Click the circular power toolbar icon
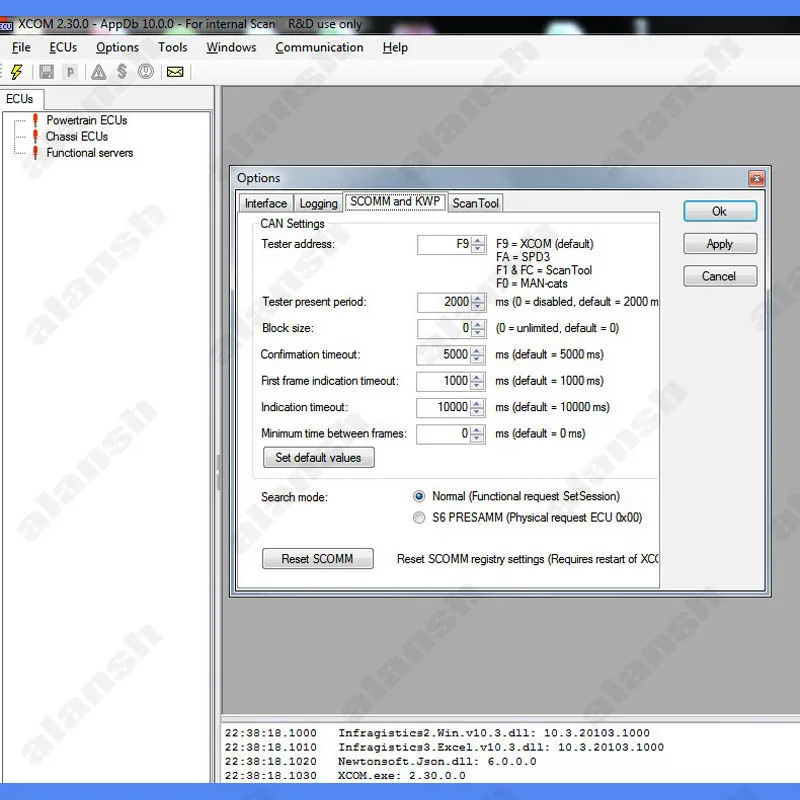 click(x=145, y=72)
